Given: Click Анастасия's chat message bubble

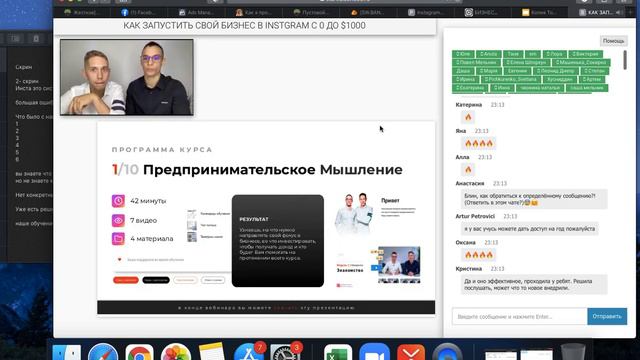Looking at the screenshot, I should point(534,199).
